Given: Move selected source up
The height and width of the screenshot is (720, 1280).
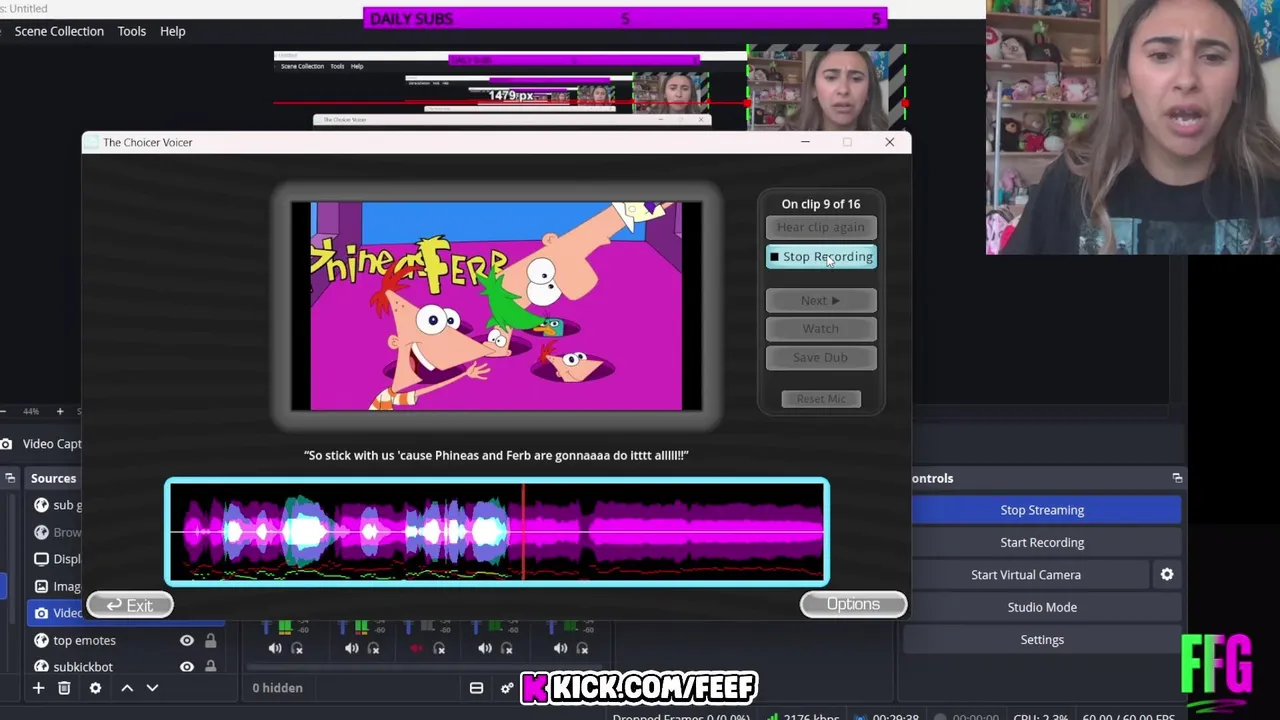Looking at the screenshot, I should [127, 688].
